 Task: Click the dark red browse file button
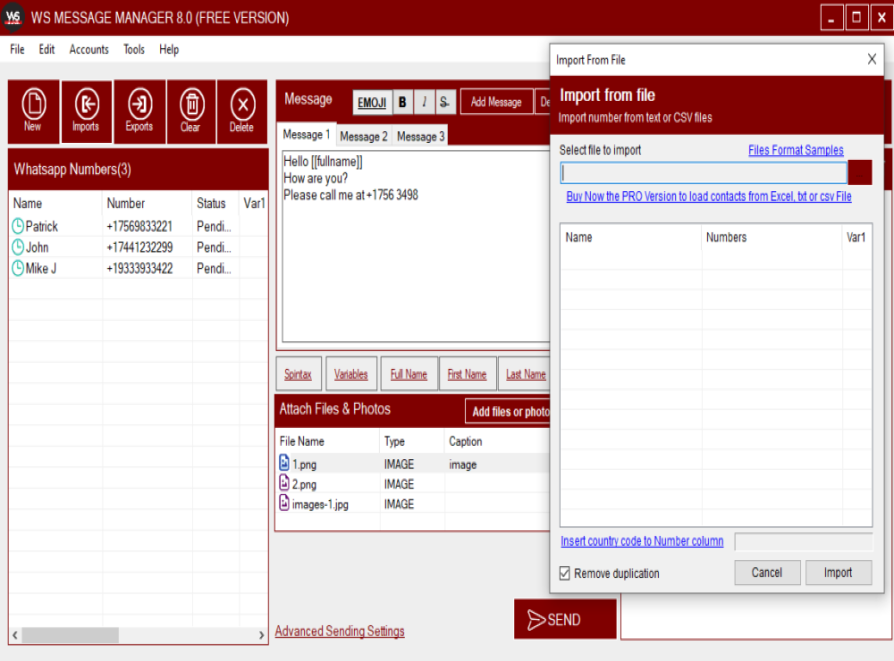[860, 172]
